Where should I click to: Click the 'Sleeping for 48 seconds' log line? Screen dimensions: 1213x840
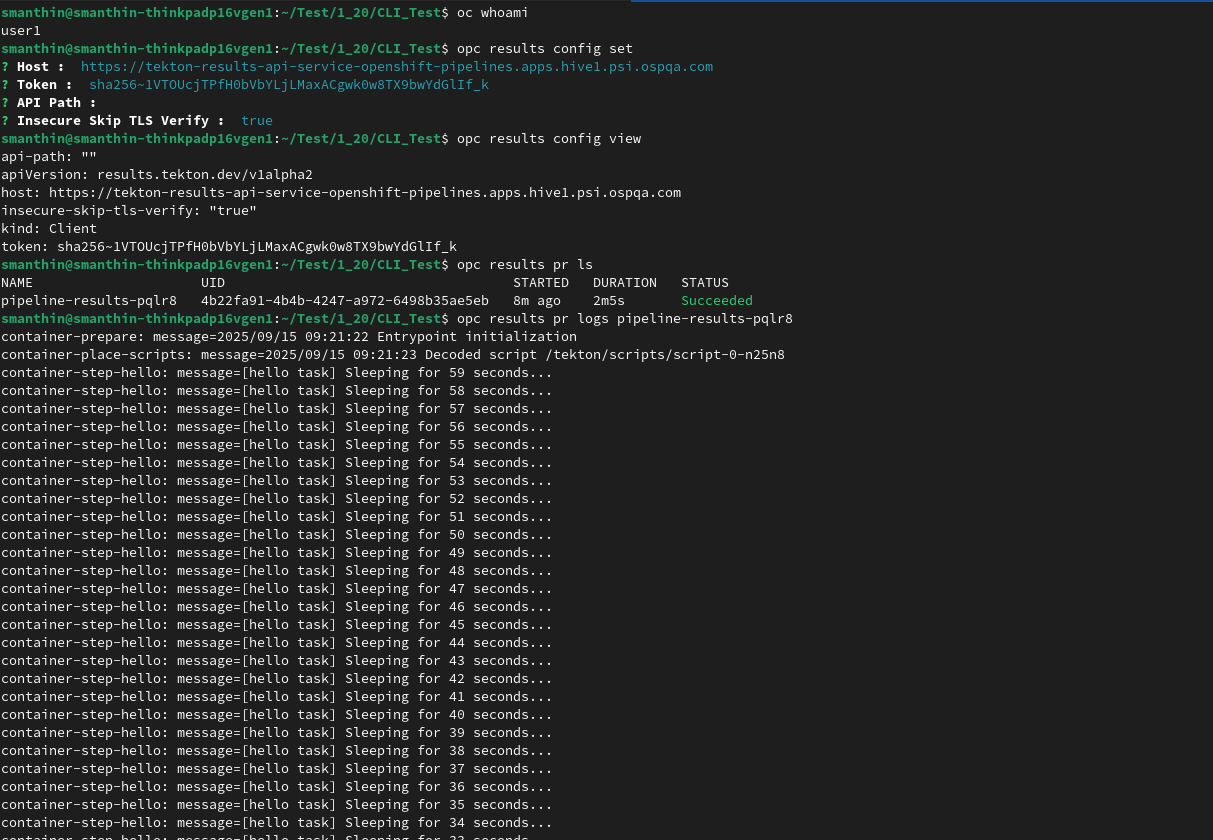[x=277, y=571]
